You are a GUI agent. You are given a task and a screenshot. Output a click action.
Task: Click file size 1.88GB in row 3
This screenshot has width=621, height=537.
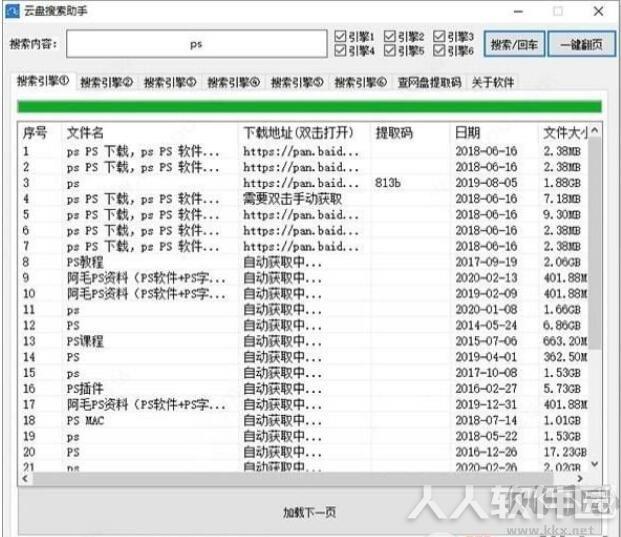click(x=562, y=183)
